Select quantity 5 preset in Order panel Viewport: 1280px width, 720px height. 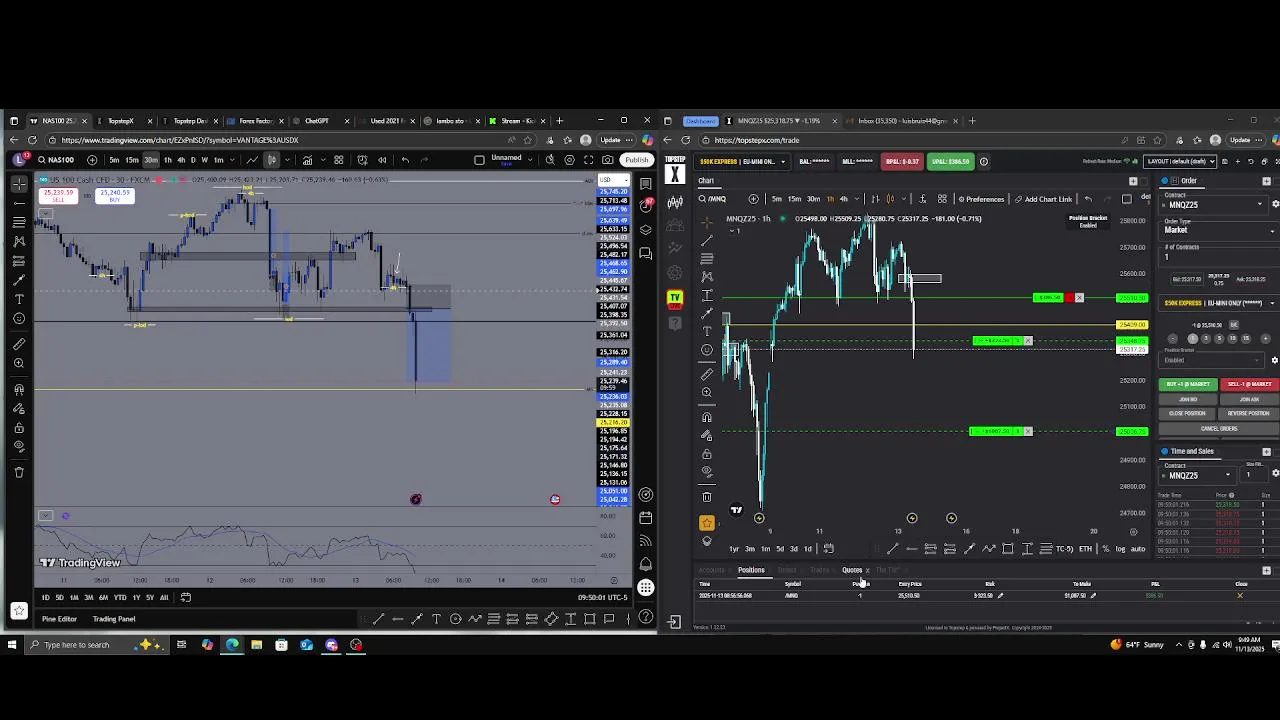pyautogui.click(x=1219, y=339)
